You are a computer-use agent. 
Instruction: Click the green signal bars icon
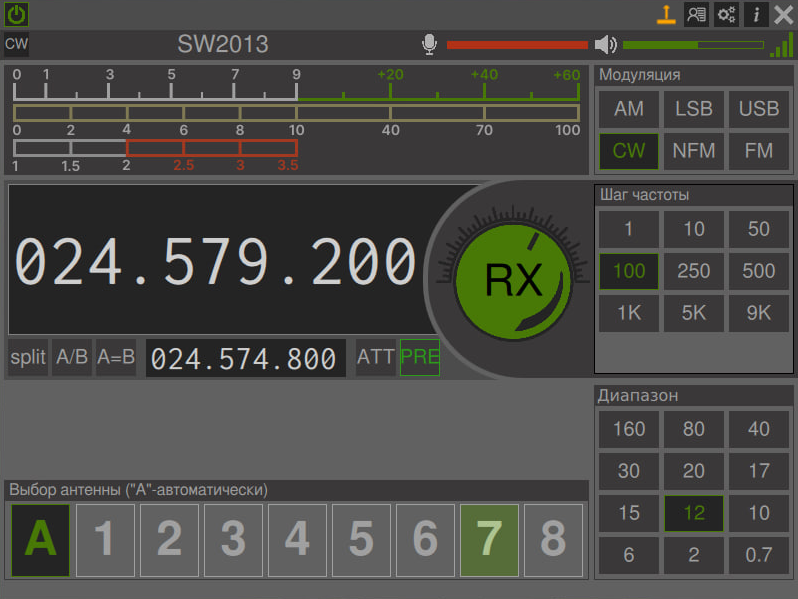[782, 45]
